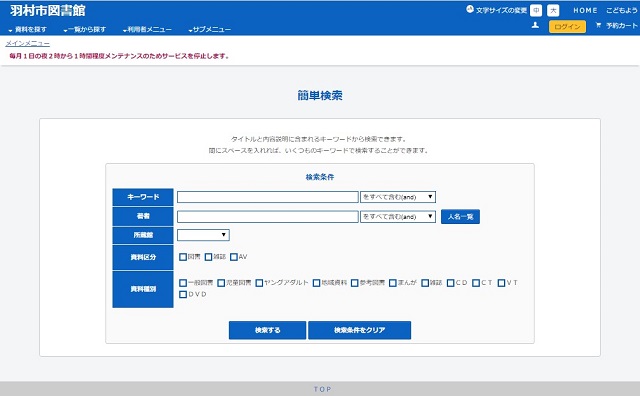Screen dimensions: 640x396
Task: Click the font size change icon
Action: [x=470, y=9]
